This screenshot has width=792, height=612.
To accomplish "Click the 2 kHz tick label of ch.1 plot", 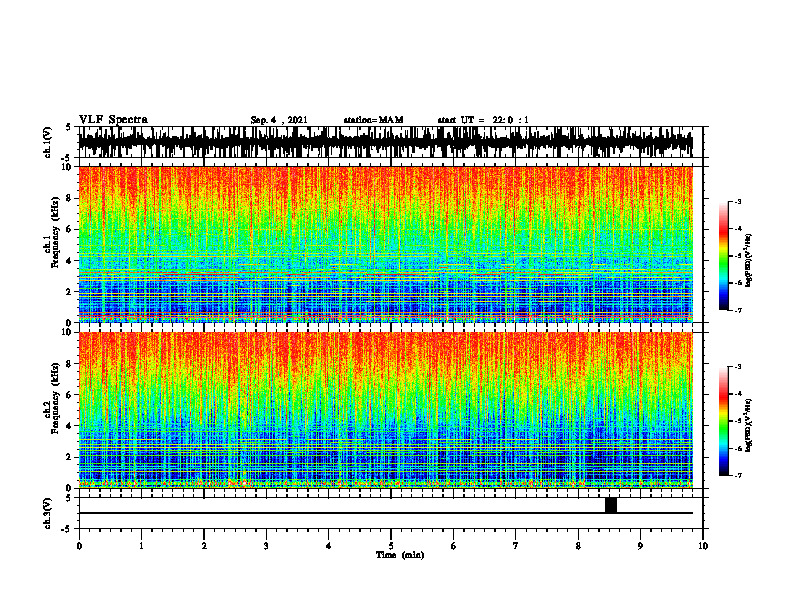I will [x=69, y=292].
